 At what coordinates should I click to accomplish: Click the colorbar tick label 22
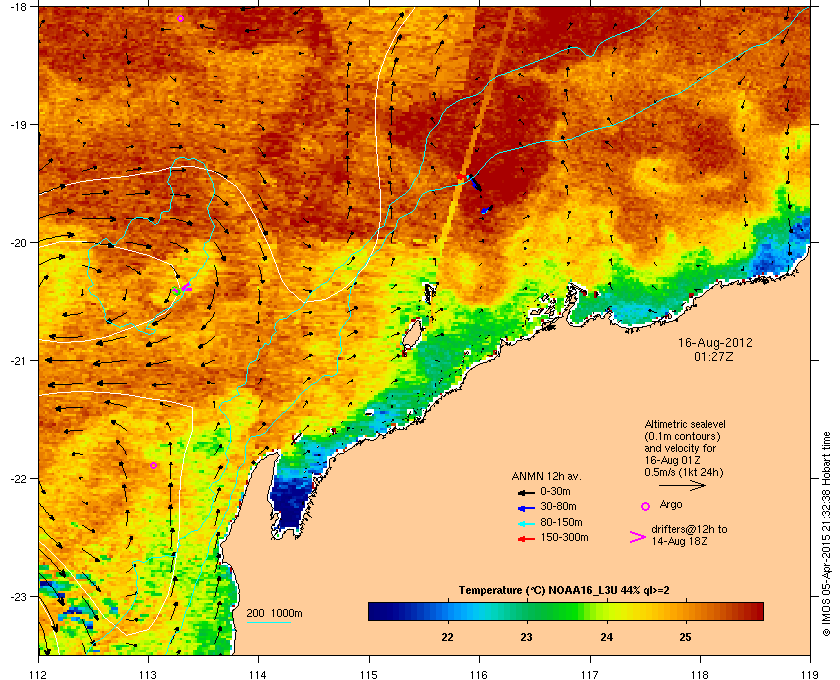[447, 637]
